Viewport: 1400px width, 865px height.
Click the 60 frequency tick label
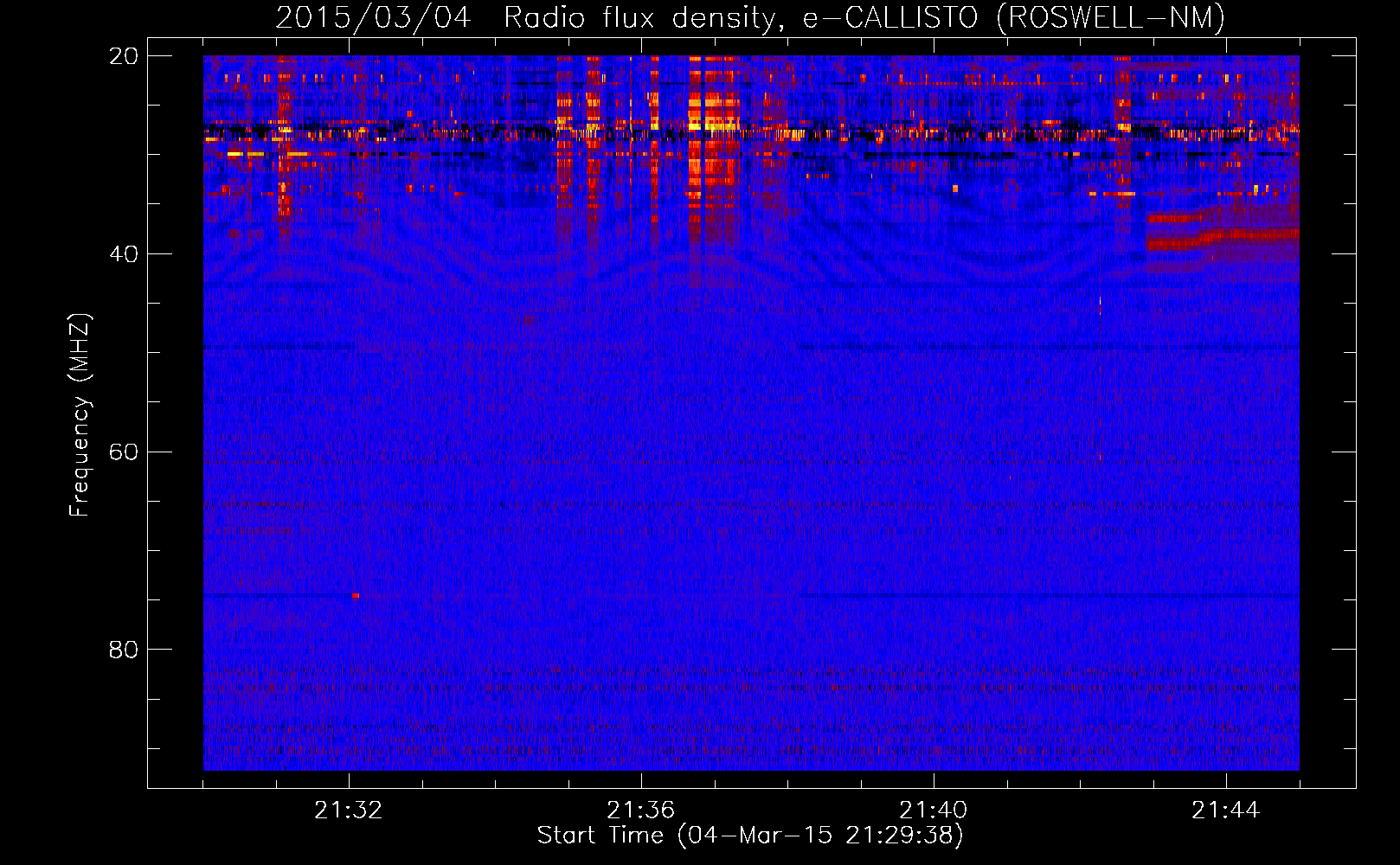tap(124, 452)
